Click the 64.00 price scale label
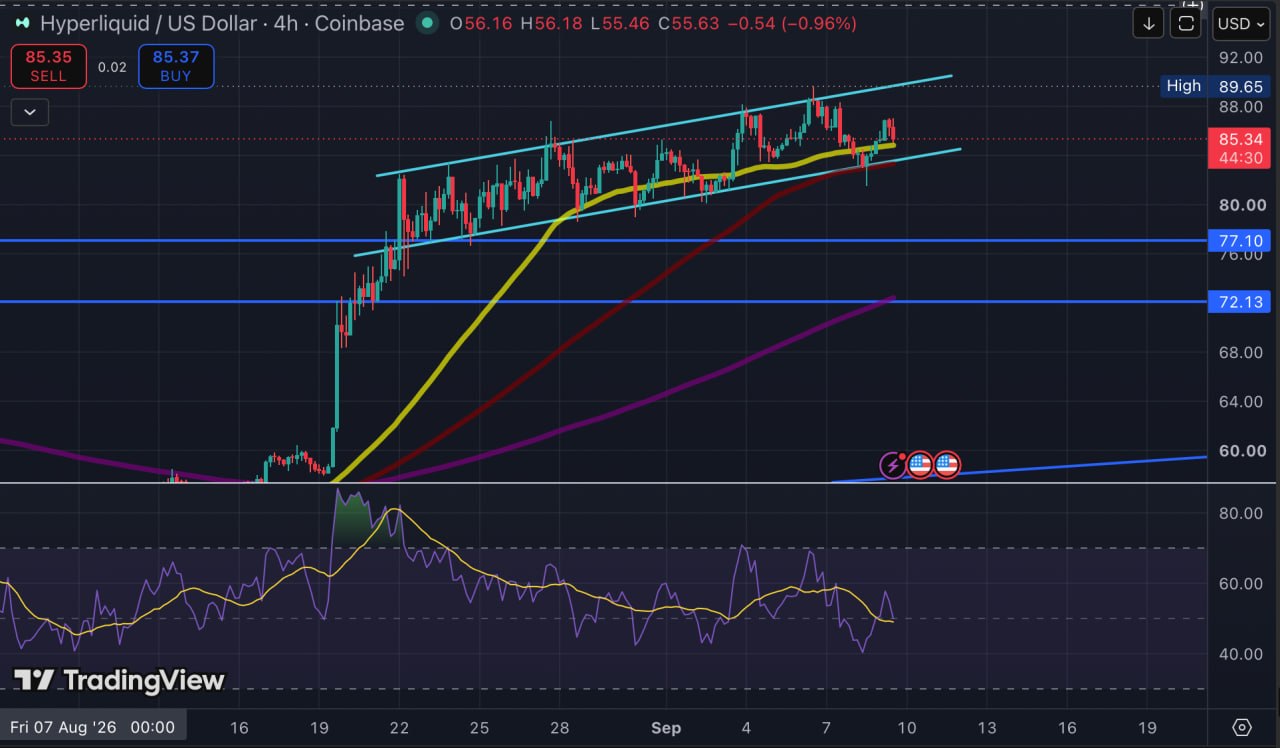 point(1240,401)
